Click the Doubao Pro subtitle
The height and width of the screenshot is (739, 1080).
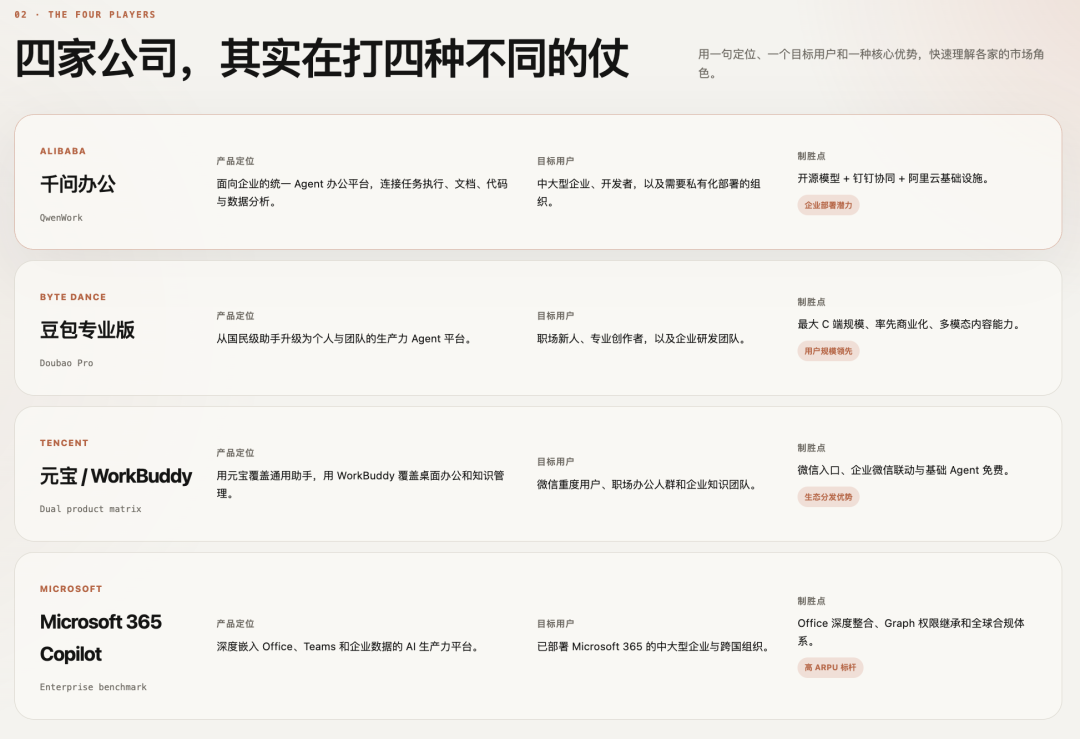click(x=66, y=363)
